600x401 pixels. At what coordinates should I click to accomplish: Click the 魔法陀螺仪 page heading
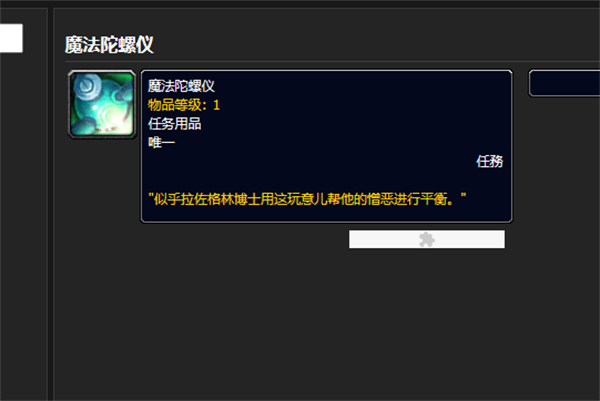(109, 45)
